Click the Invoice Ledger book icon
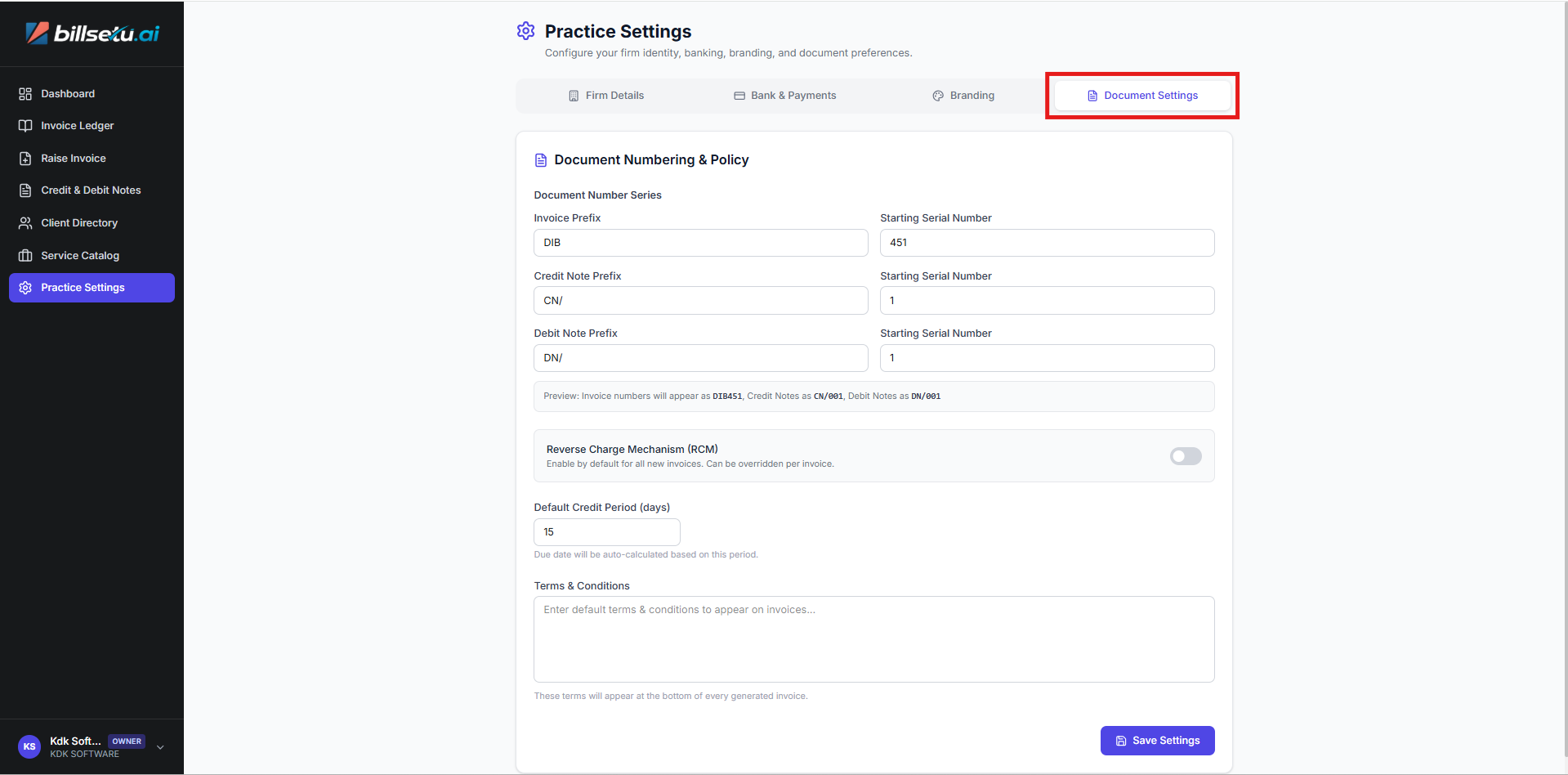 click(25, 126)
